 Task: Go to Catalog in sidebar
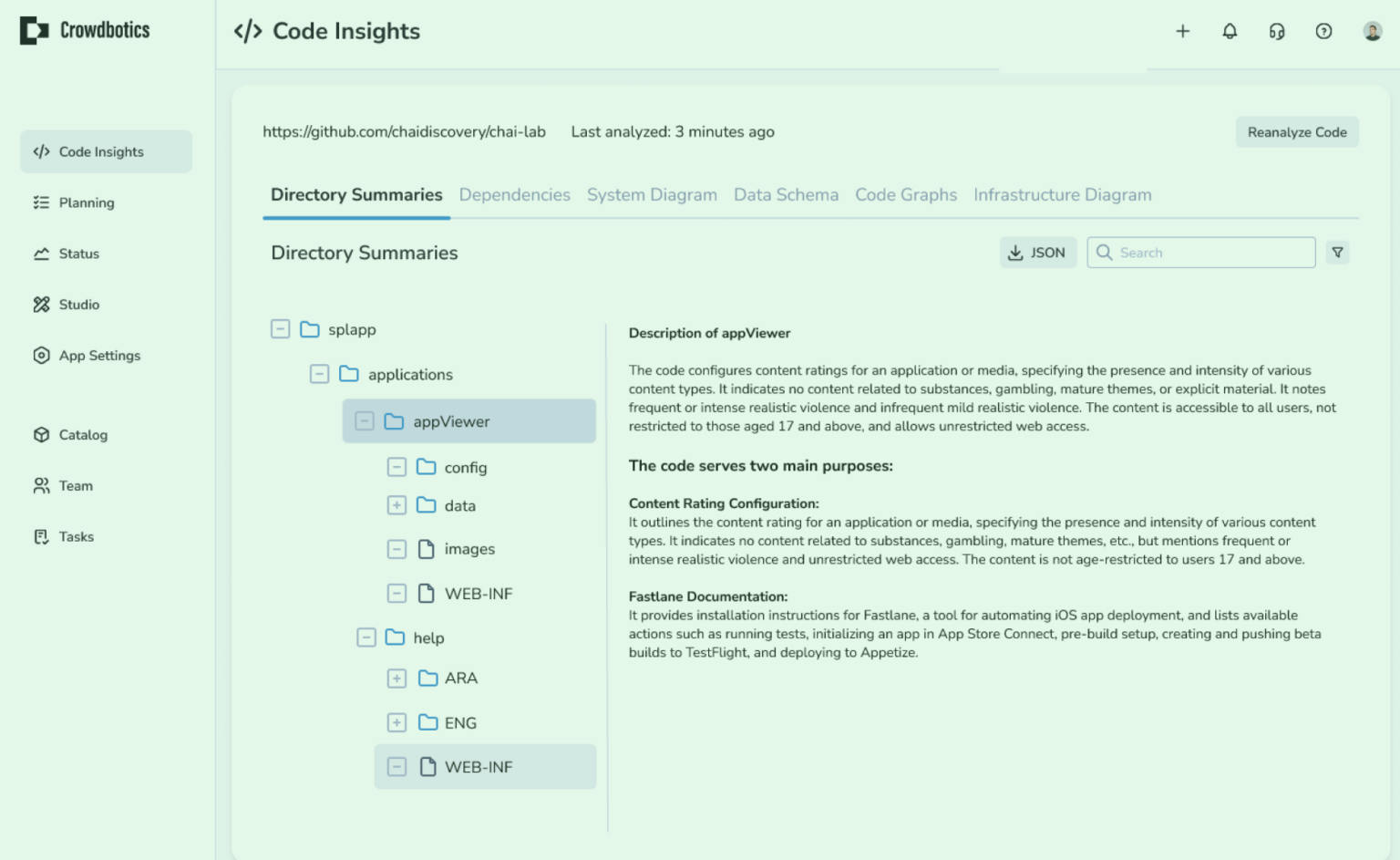pyautogui.click(x=83, y=435)
